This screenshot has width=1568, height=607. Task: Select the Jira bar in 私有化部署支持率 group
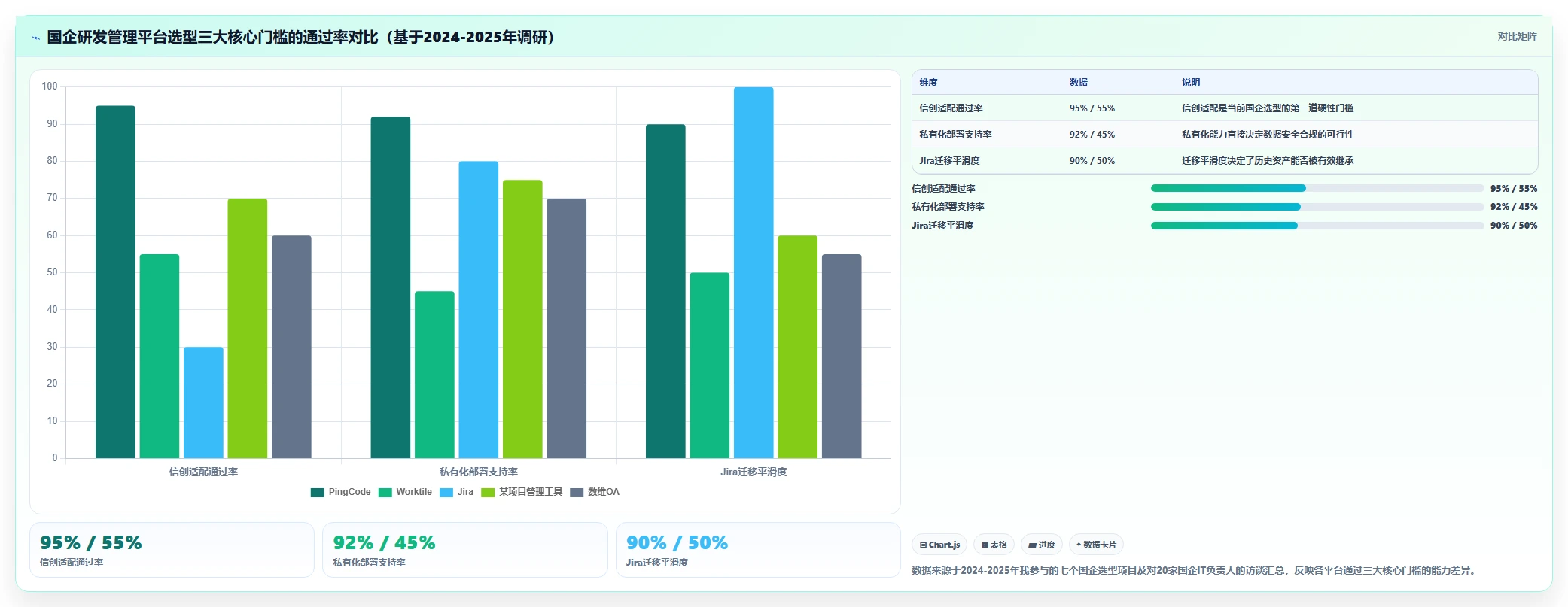click(479, 310)
